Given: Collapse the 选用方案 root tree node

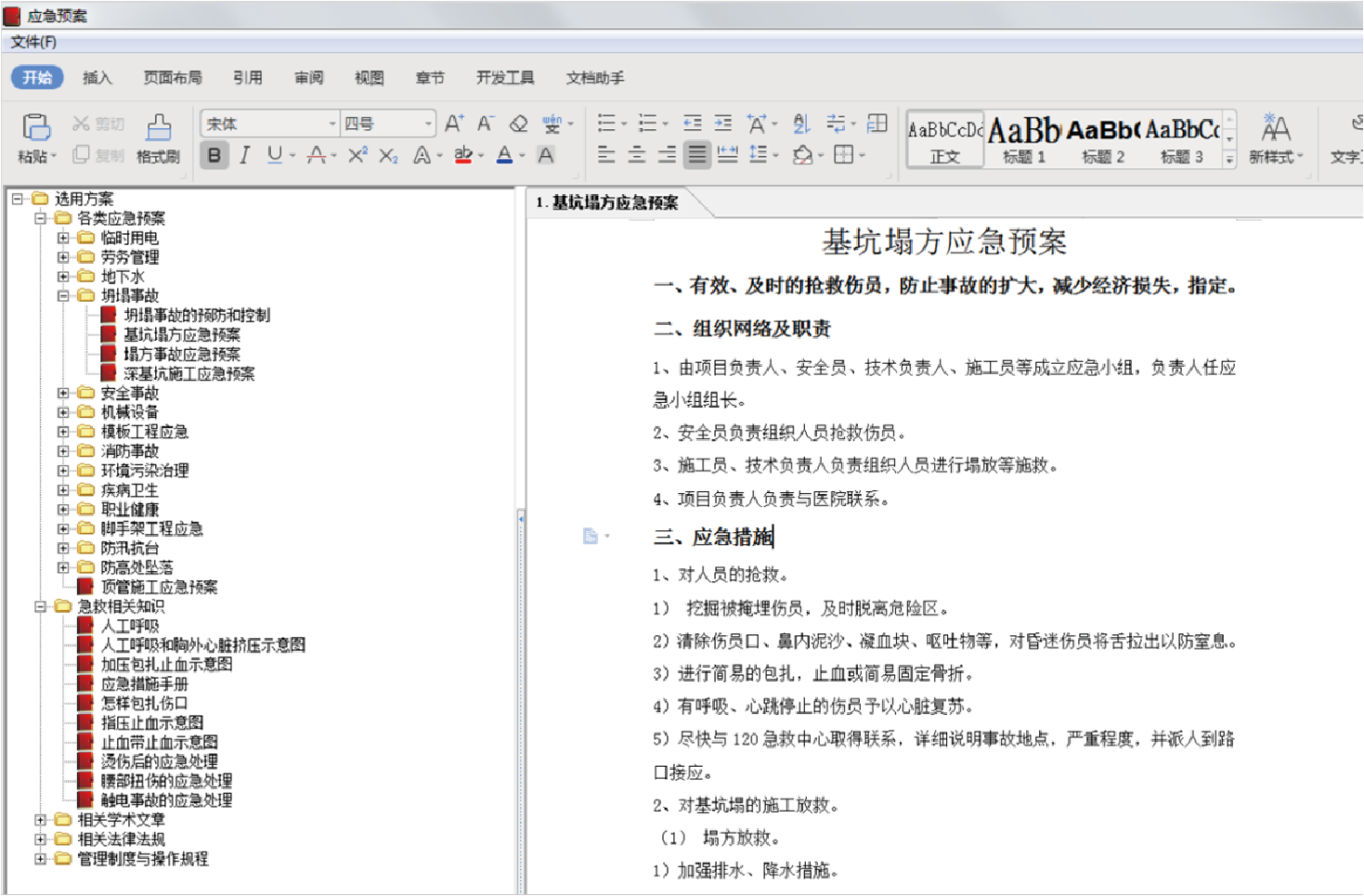Looking at the screenshot, I should (18, 199).
